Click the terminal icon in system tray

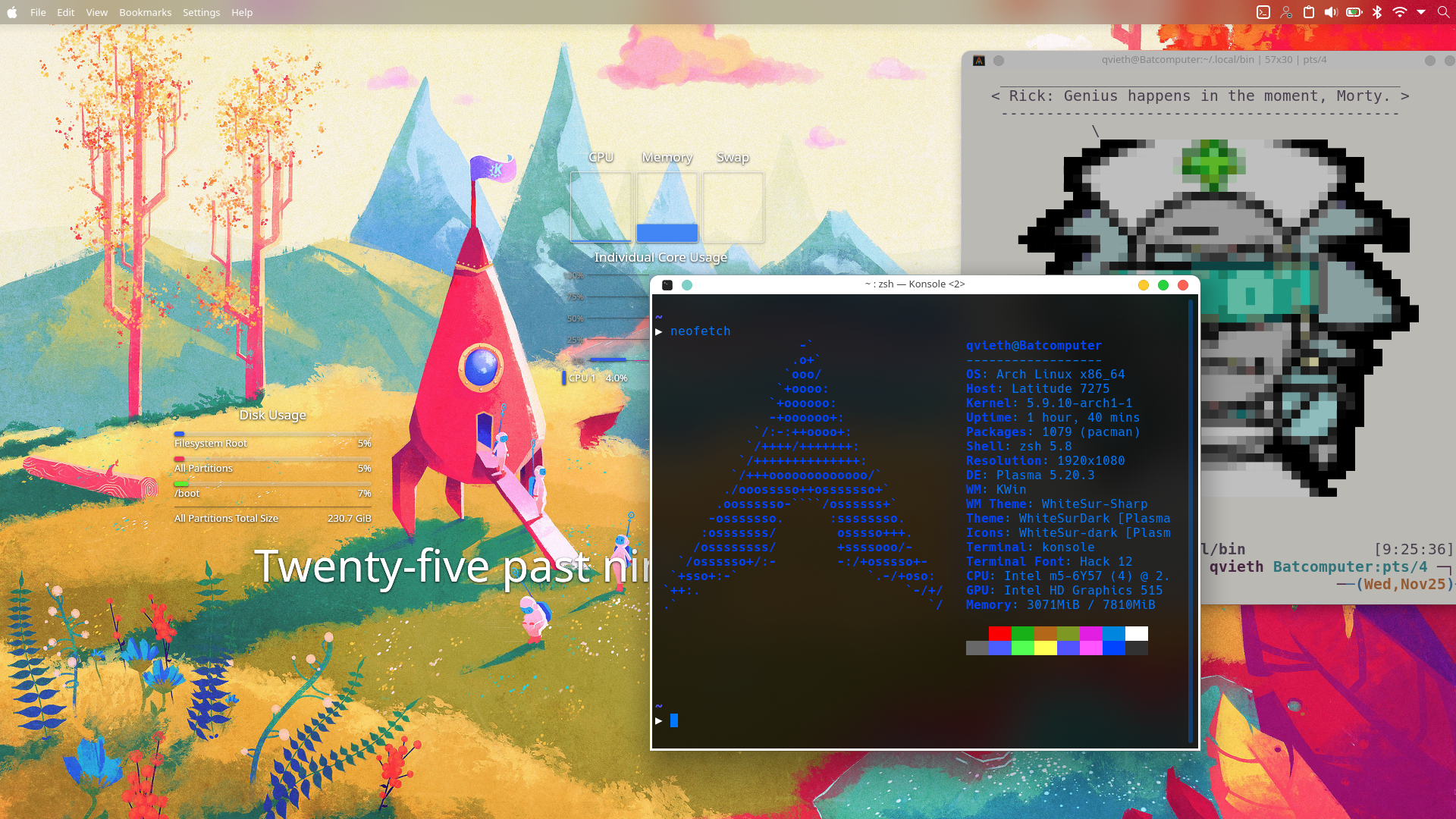(x=1263, y=12)
